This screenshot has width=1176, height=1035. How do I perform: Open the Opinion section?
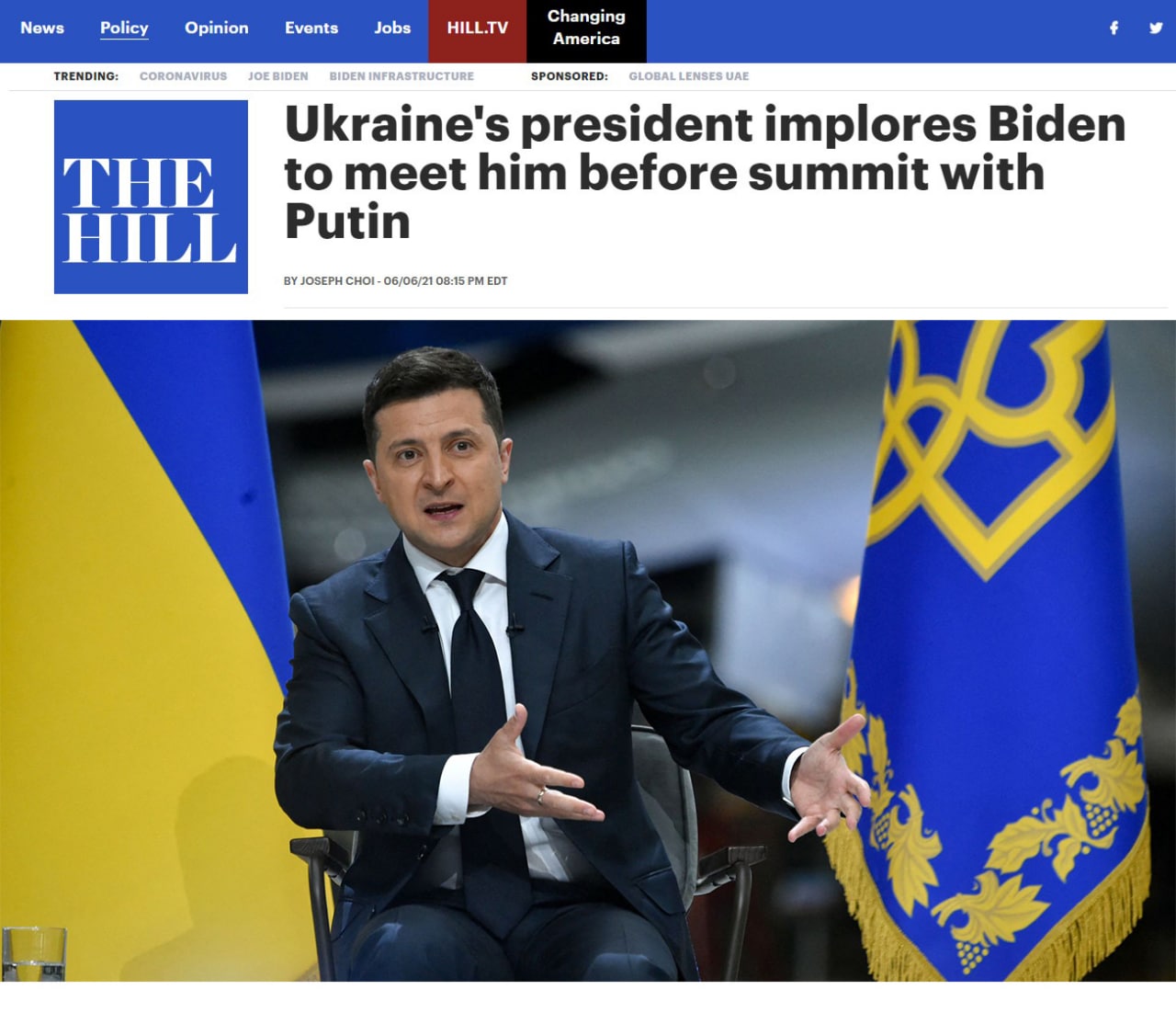tap(217, 28)
